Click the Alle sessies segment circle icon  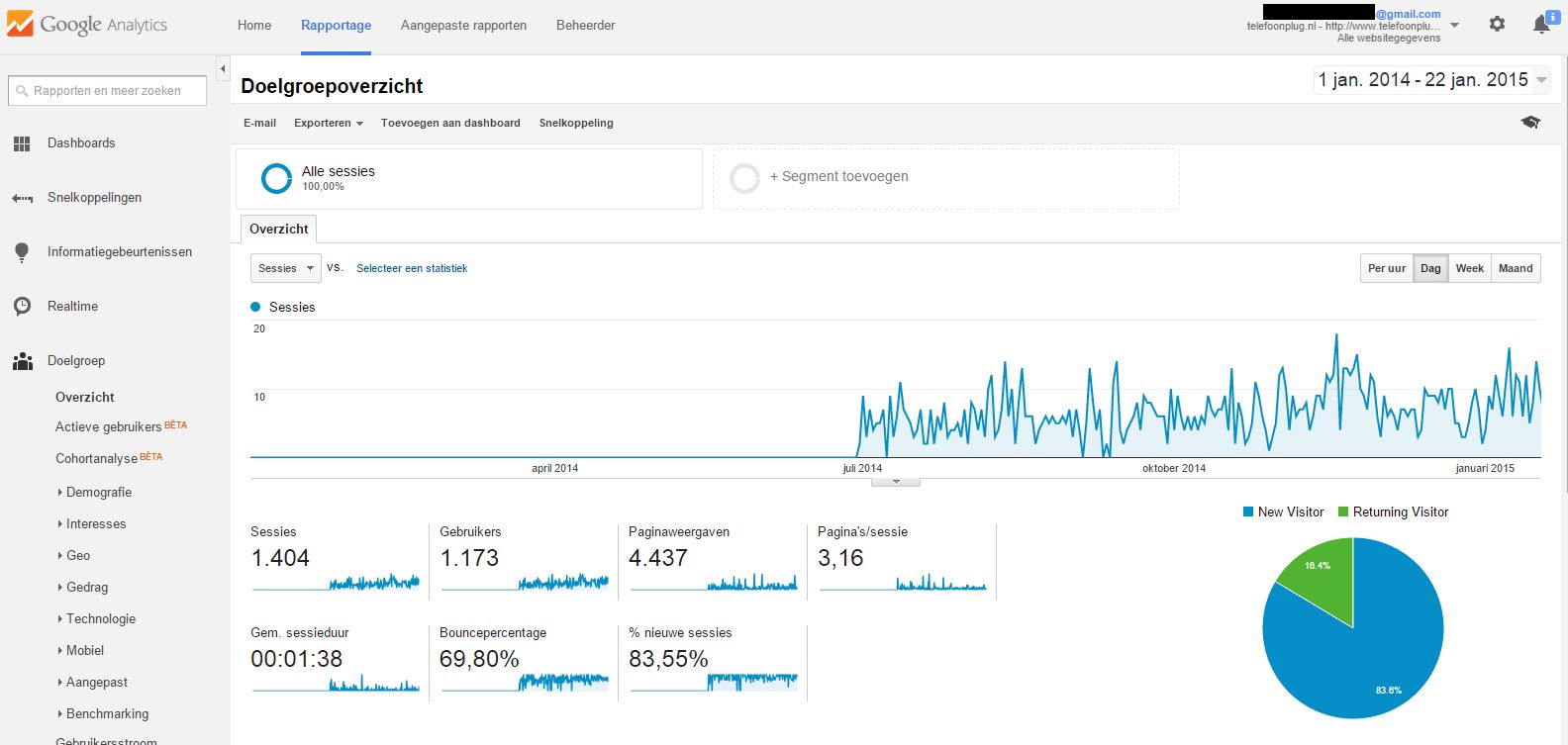click(x=276, y=178)
